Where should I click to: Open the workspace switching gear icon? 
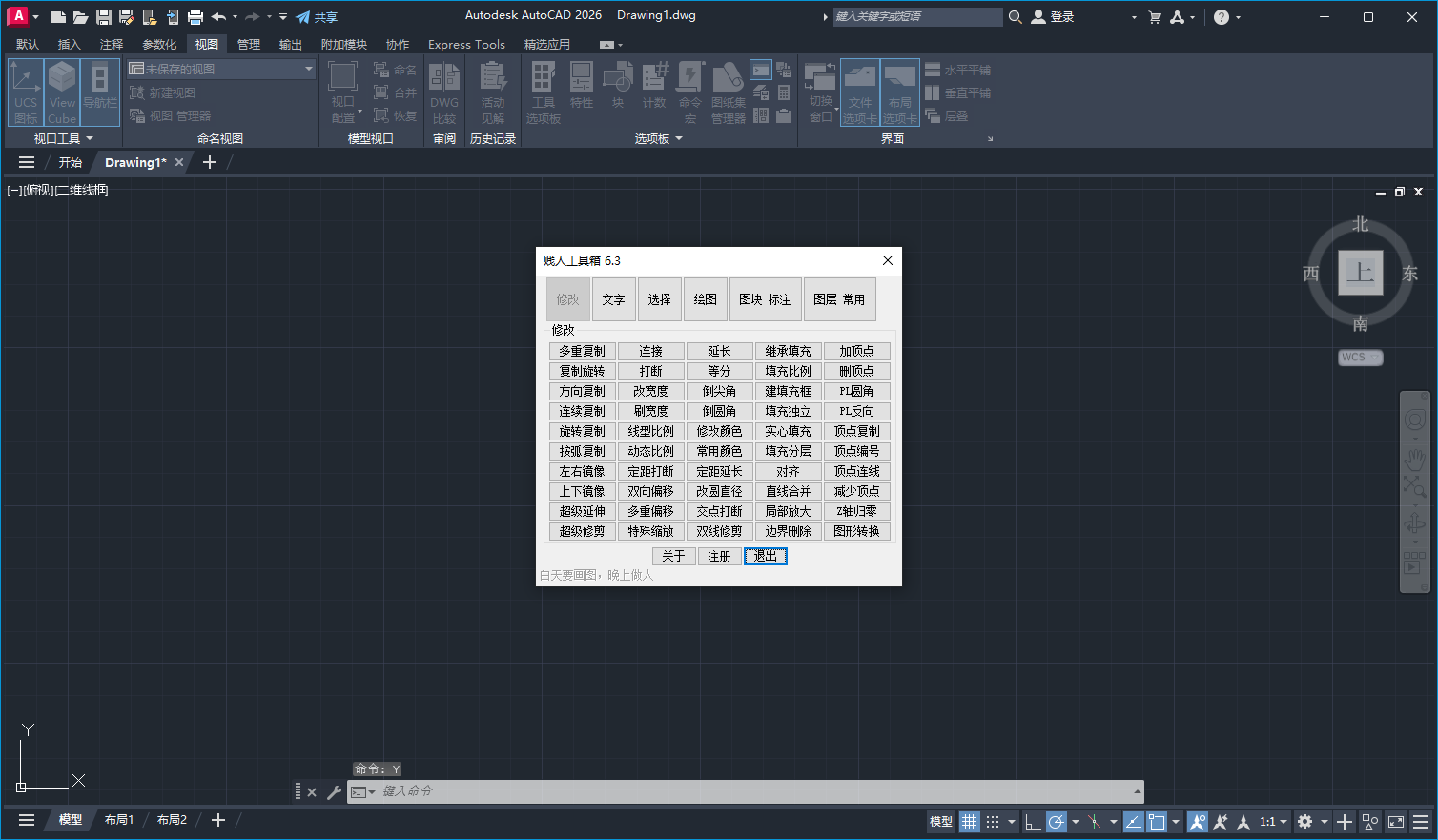(x=1305, y=821)
